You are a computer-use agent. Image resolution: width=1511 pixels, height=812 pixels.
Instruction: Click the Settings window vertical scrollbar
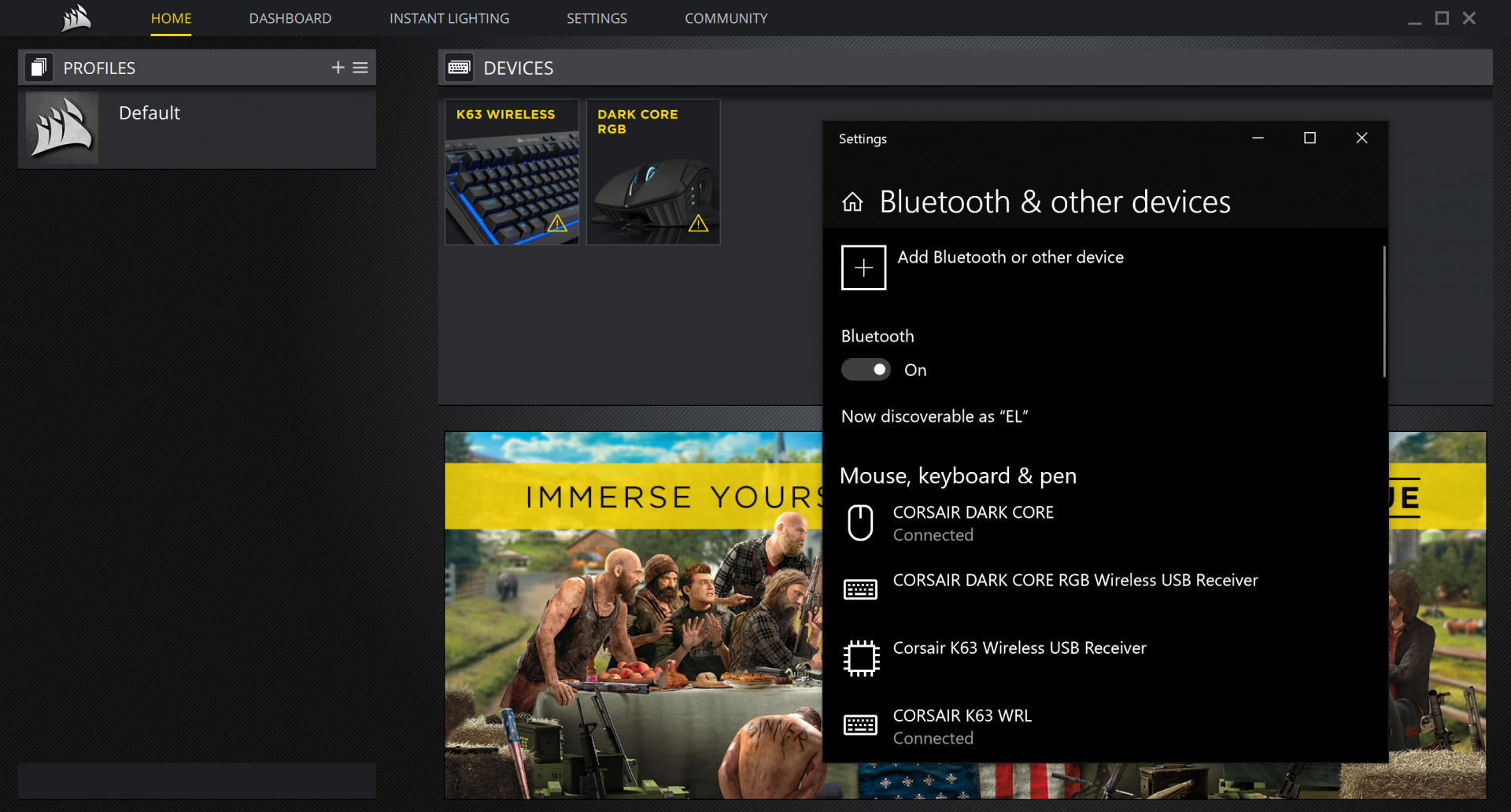pyautogui.click(x=1384, y=312)
